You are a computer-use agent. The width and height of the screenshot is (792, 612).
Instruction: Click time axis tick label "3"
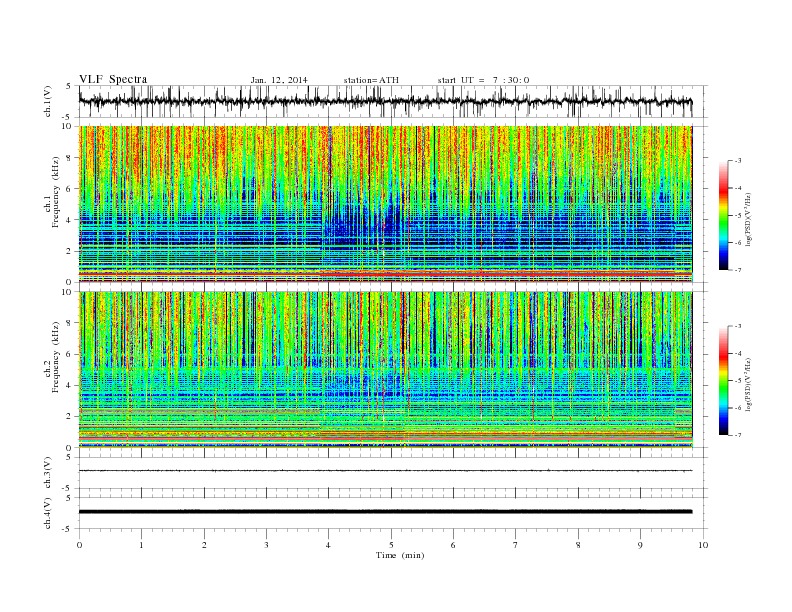click(267, 545)
